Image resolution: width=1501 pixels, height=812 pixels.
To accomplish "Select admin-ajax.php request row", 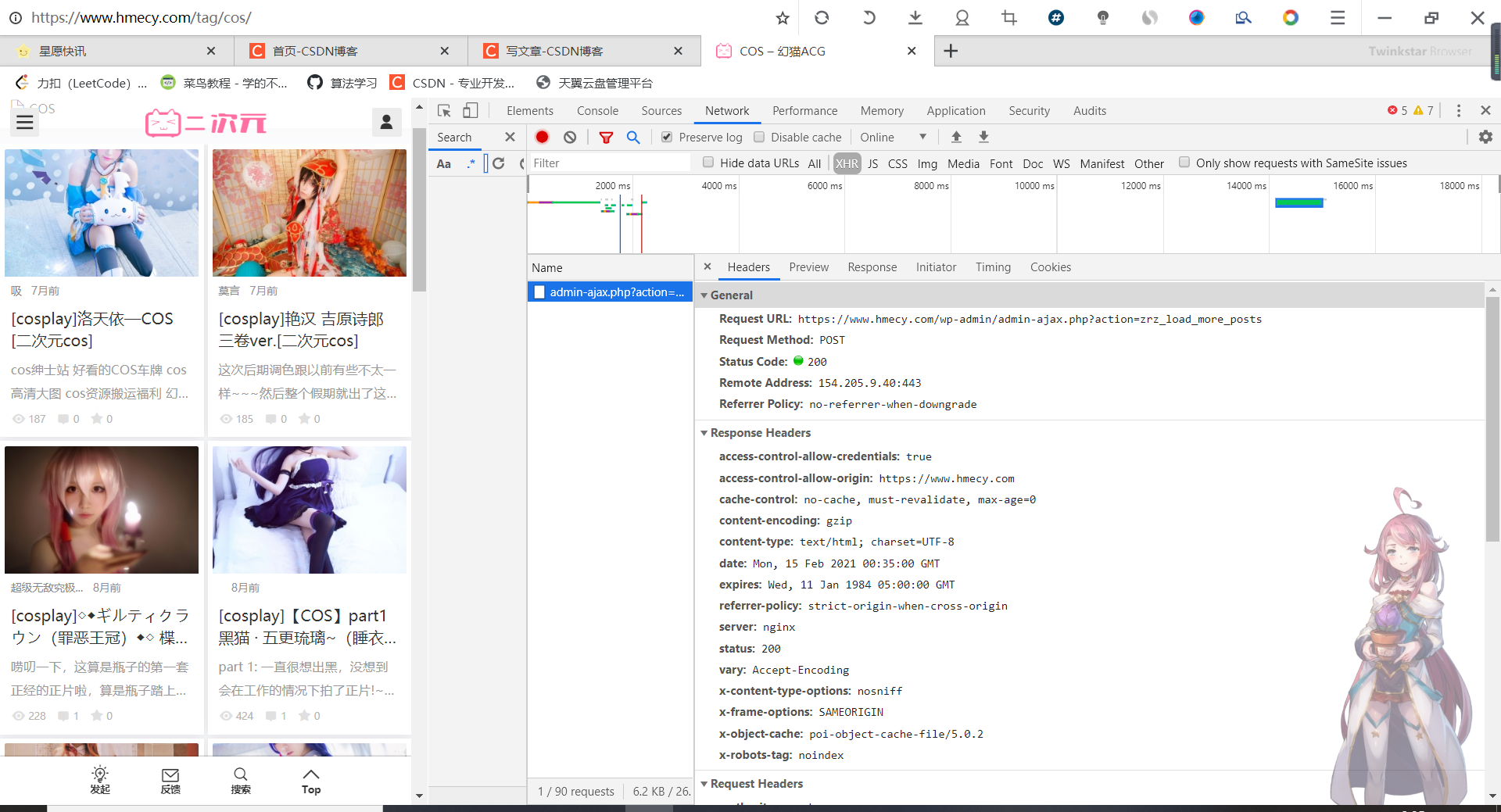I will point(610,292).
